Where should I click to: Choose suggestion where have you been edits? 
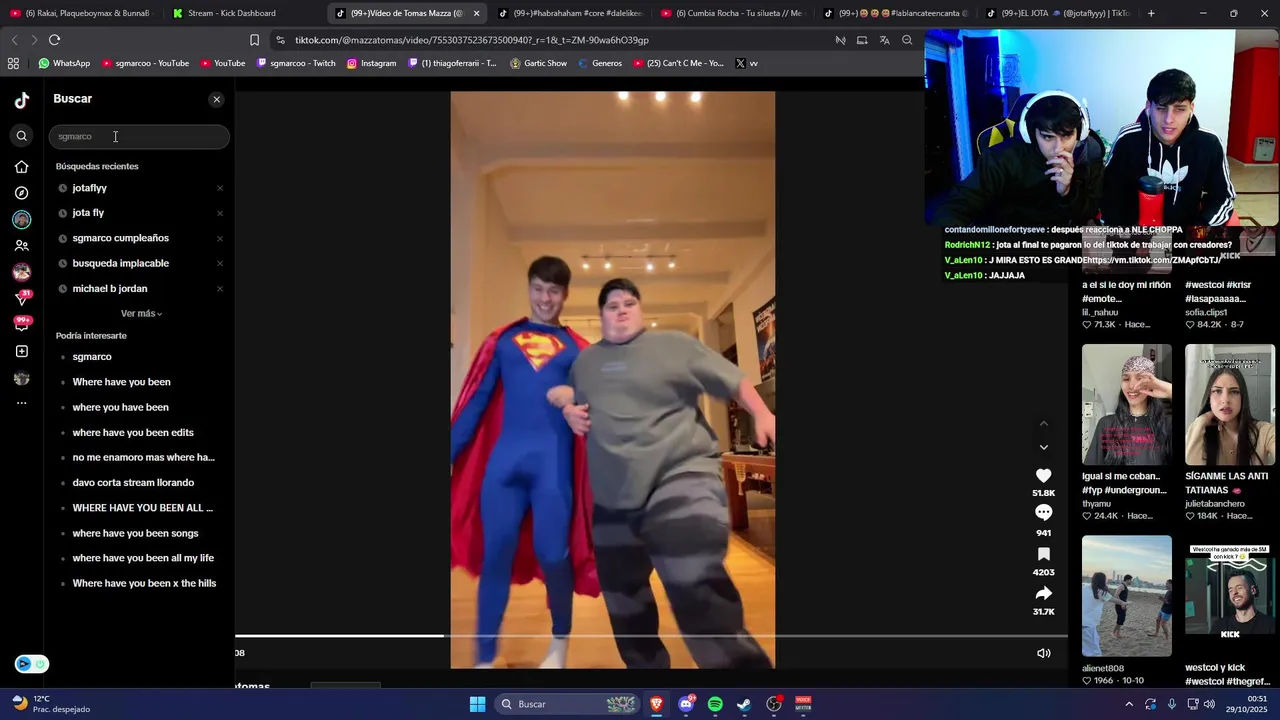coord(133,433)
